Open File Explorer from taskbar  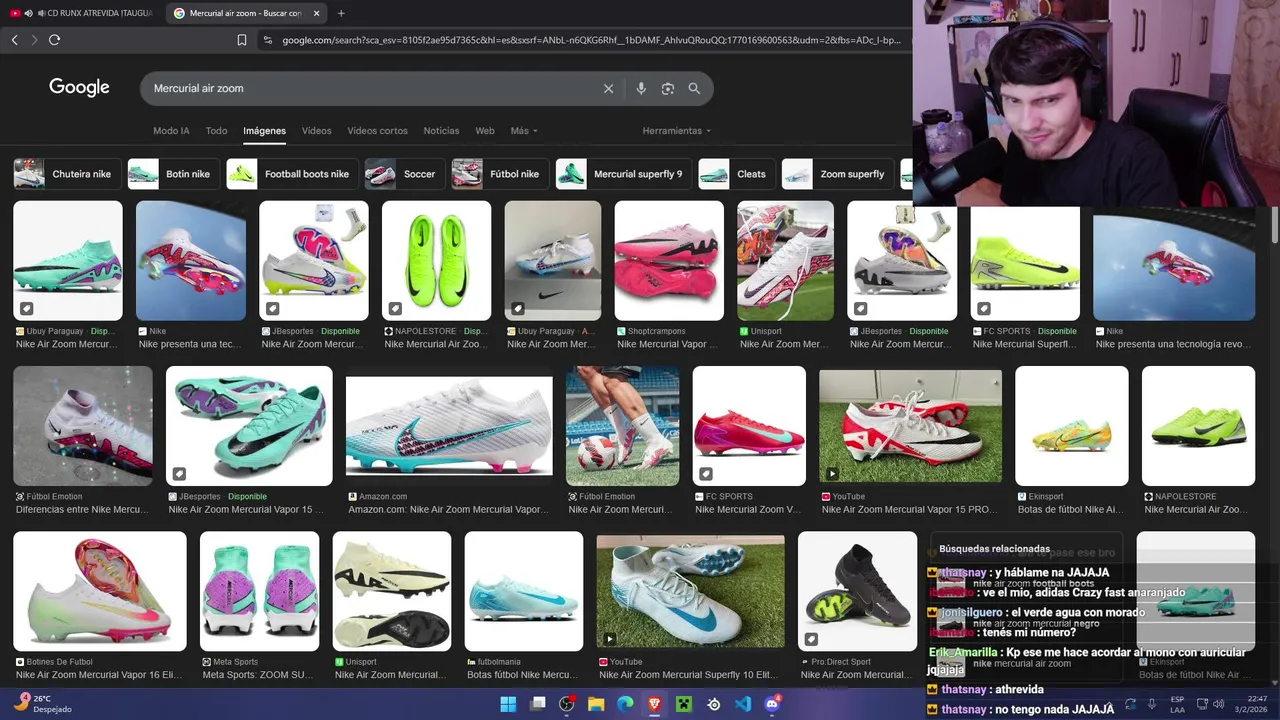pyautogui.click(x=596, y=704)
